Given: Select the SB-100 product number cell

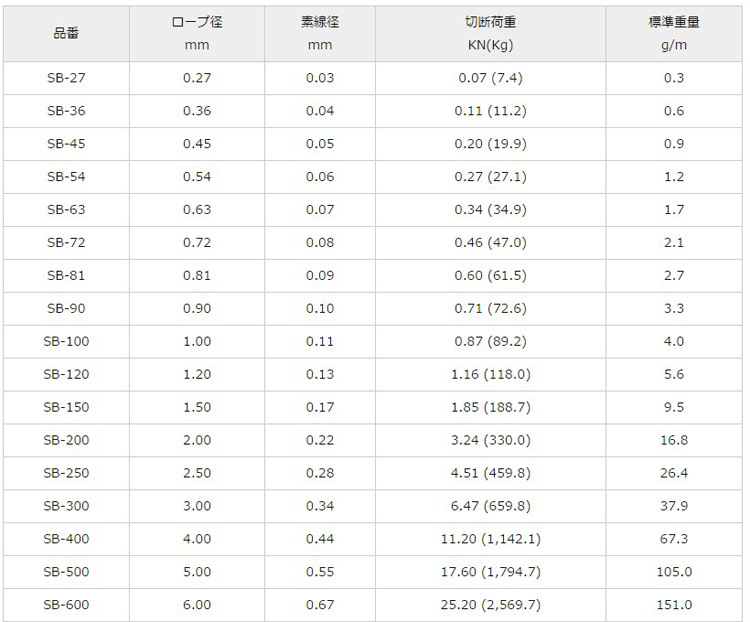Looking at the screenshot, I should coord(66,342).
